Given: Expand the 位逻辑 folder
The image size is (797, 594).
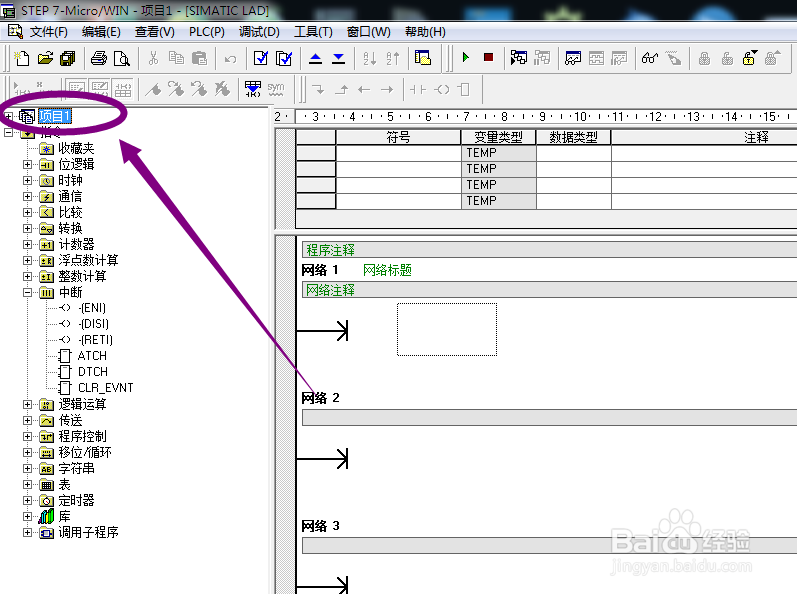Looking at the screenshot, I should (x=27, y=165).
